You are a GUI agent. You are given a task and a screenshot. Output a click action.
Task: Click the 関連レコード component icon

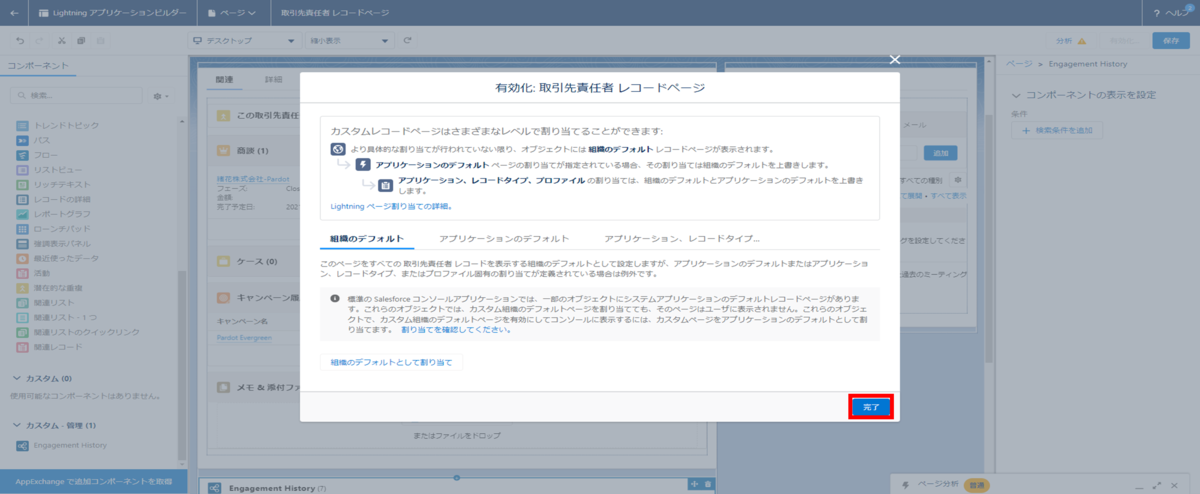point(23,346)
